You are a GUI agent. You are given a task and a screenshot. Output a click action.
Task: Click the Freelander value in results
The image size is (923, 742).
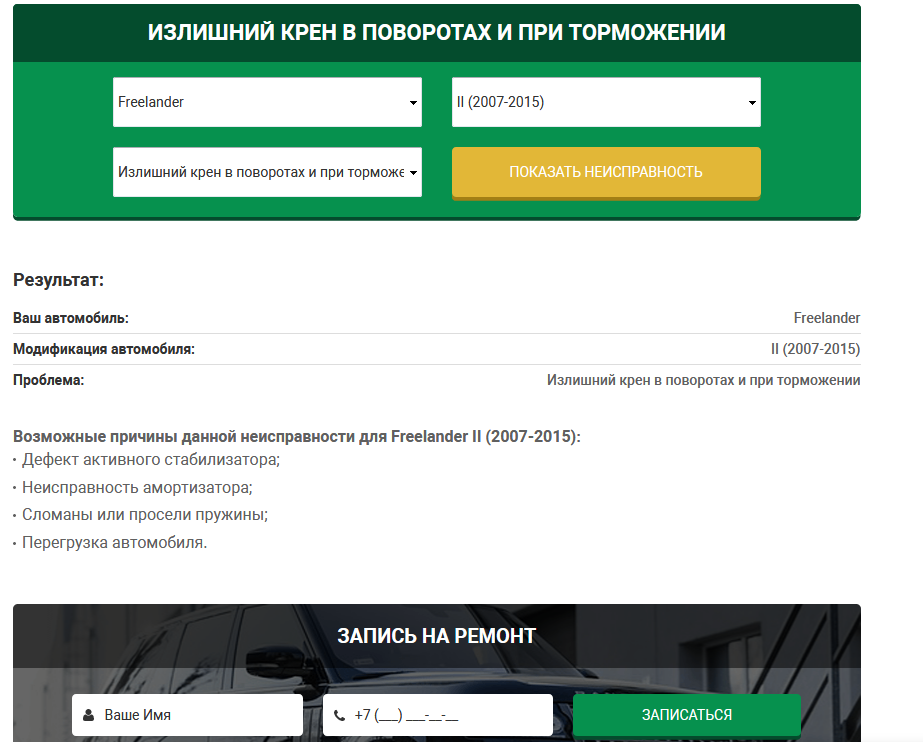point(826,318)
